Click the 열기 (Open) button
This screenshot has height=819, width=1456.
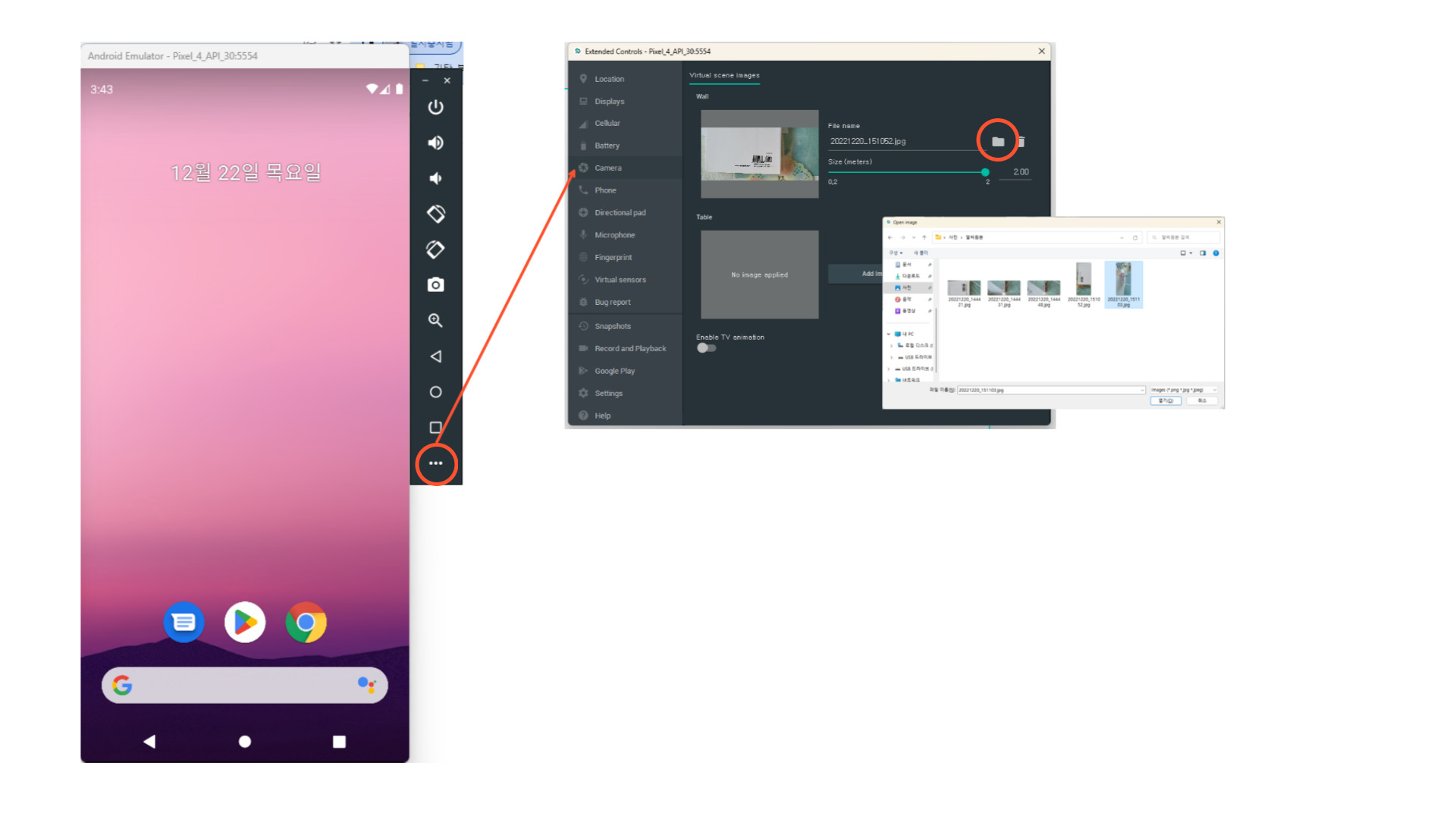click(1166, 400)
